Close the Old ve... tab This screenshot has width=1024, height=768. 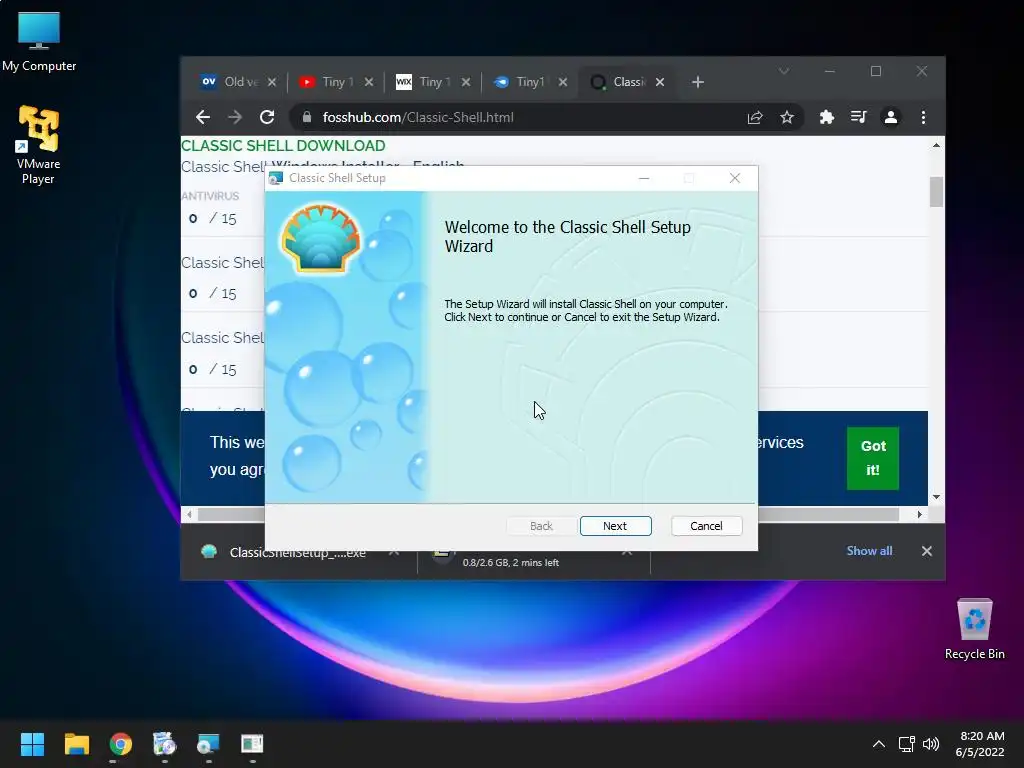tap(272, 82)
